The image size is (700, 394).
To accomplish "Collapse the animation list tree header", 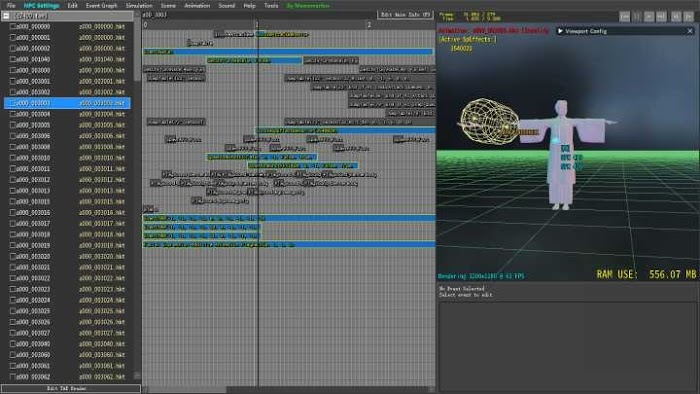I will click(6, 16).
